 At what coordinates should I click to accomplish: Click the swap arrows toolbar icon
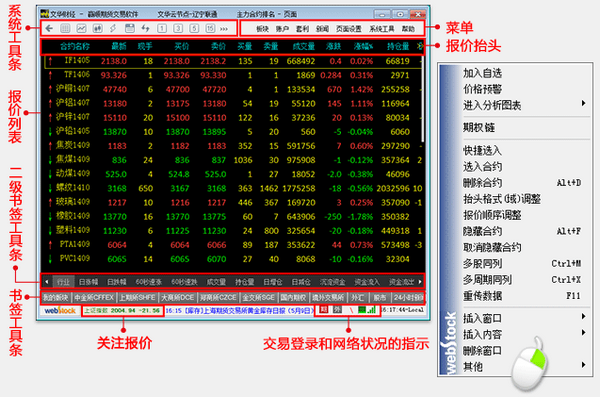145,28
